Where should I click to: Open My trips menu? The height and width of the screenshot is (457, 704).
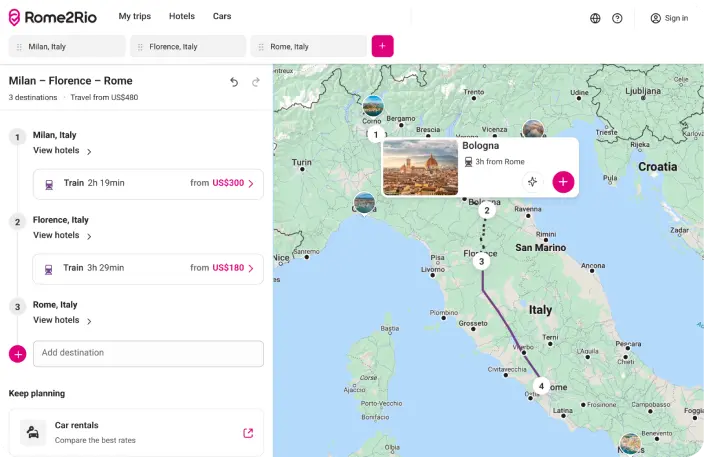(135, 16)
